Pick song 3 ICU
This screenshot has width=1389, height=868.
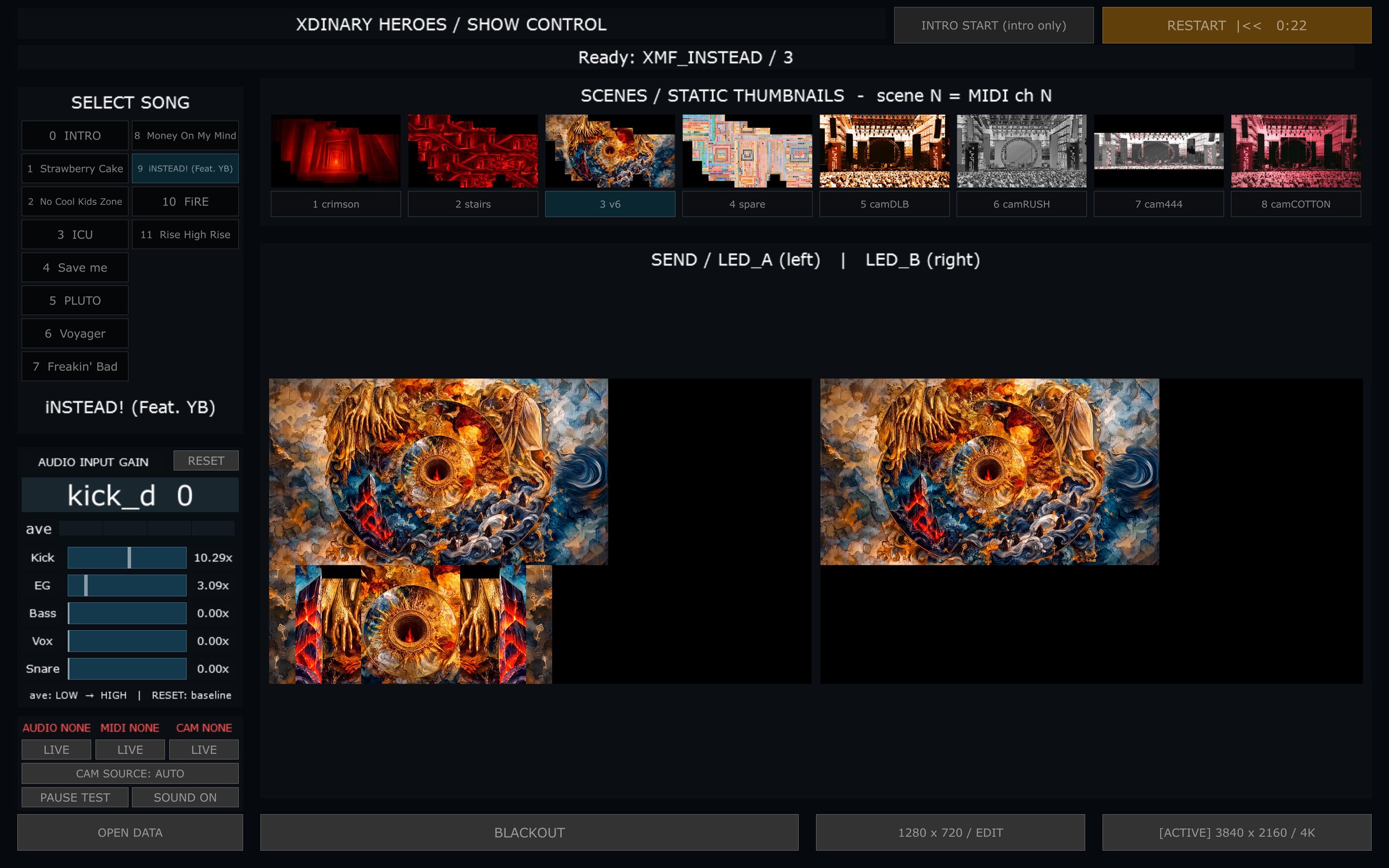click(75, 235)
